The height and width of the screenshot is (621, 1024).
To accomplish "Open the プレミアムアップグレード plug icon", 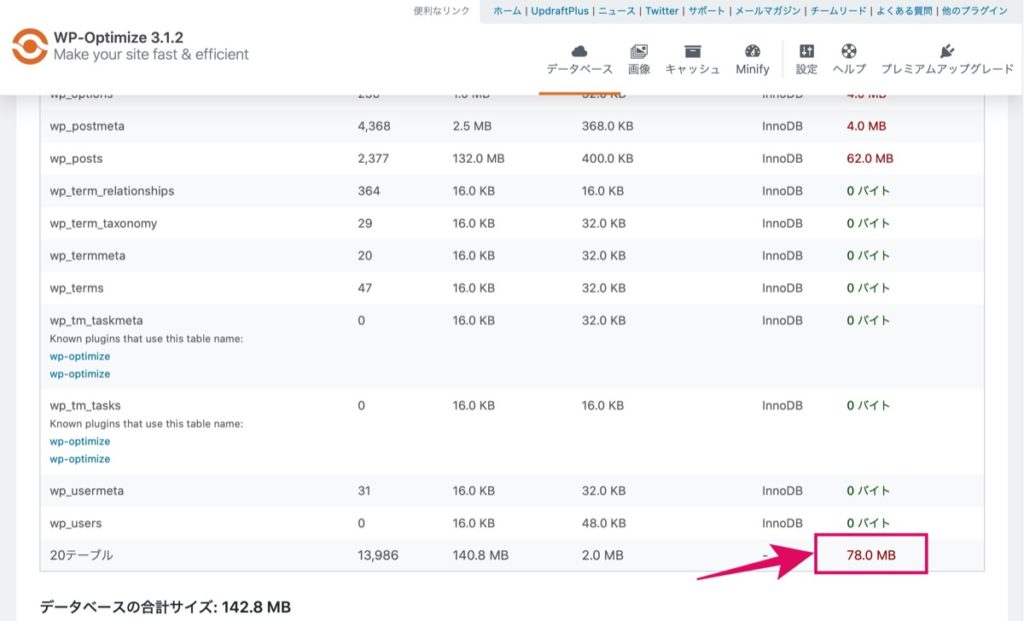I will [x=947, y=52].
